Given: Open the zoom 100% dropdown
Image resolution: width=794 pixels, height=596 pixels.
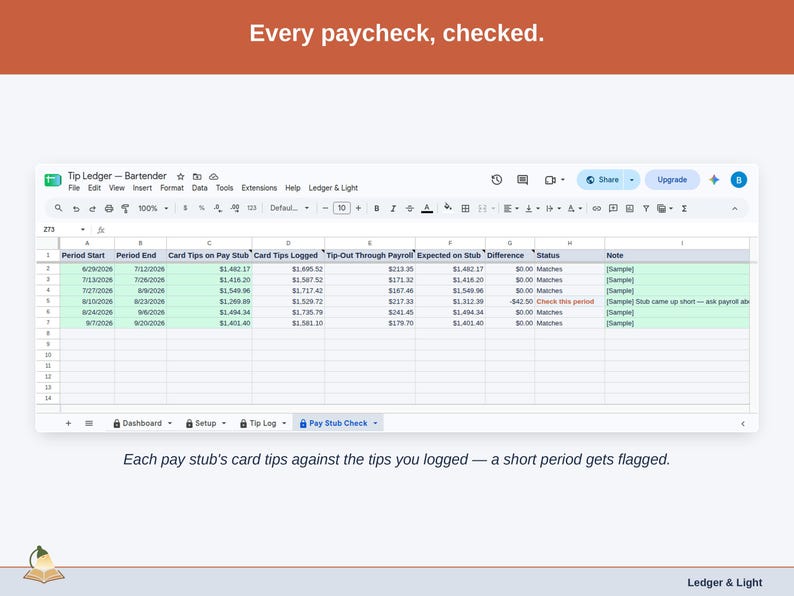Looking at the screenshot, I should (153, 209).
